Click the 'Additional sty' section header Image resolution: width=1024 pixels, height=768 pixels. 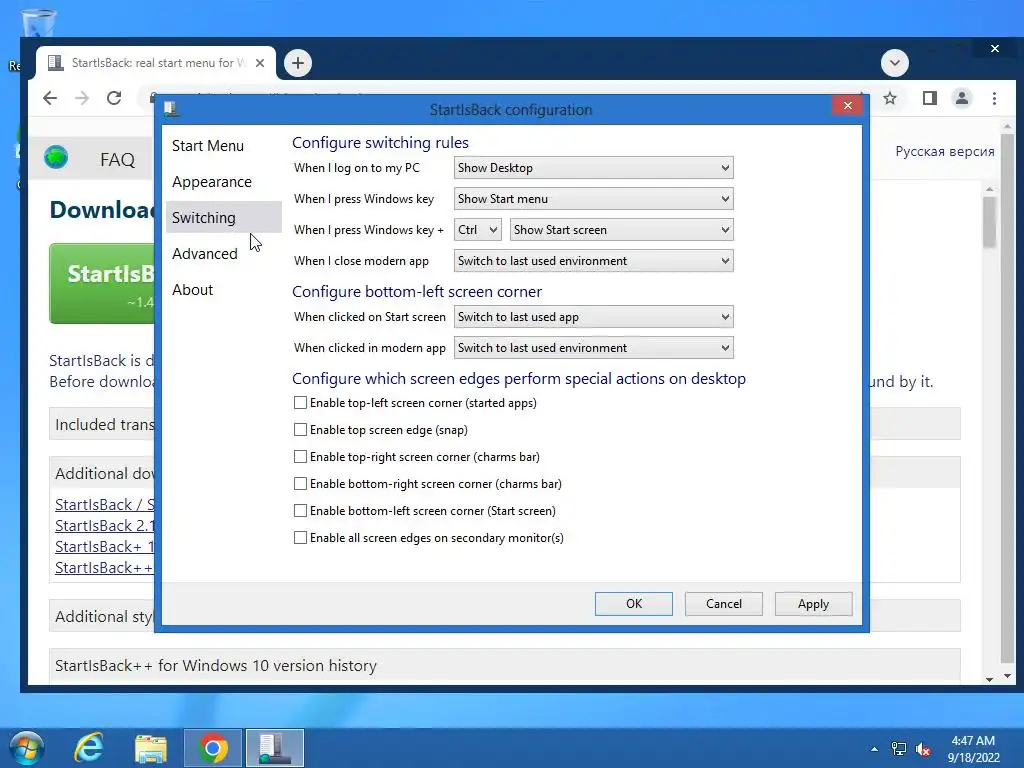tap(103, 616)
